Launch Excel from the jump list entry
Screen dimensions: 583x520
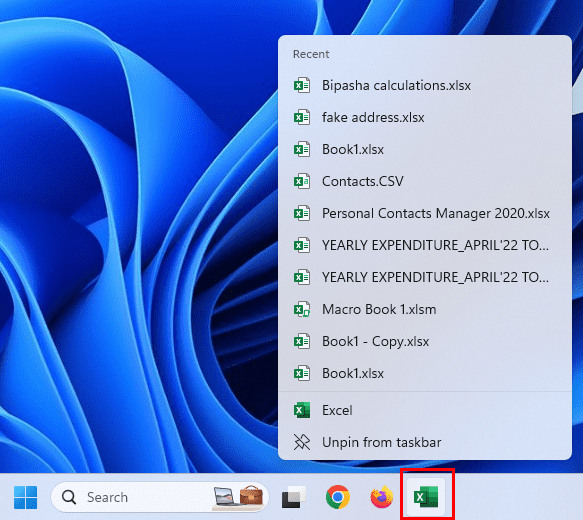(425, 410)
